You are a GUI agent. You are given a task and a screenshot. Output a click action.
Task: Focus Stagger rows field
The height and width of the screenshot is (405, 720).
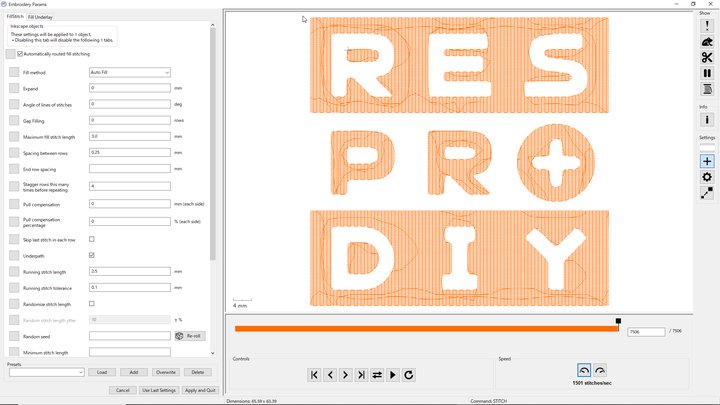tap(129, 186)
